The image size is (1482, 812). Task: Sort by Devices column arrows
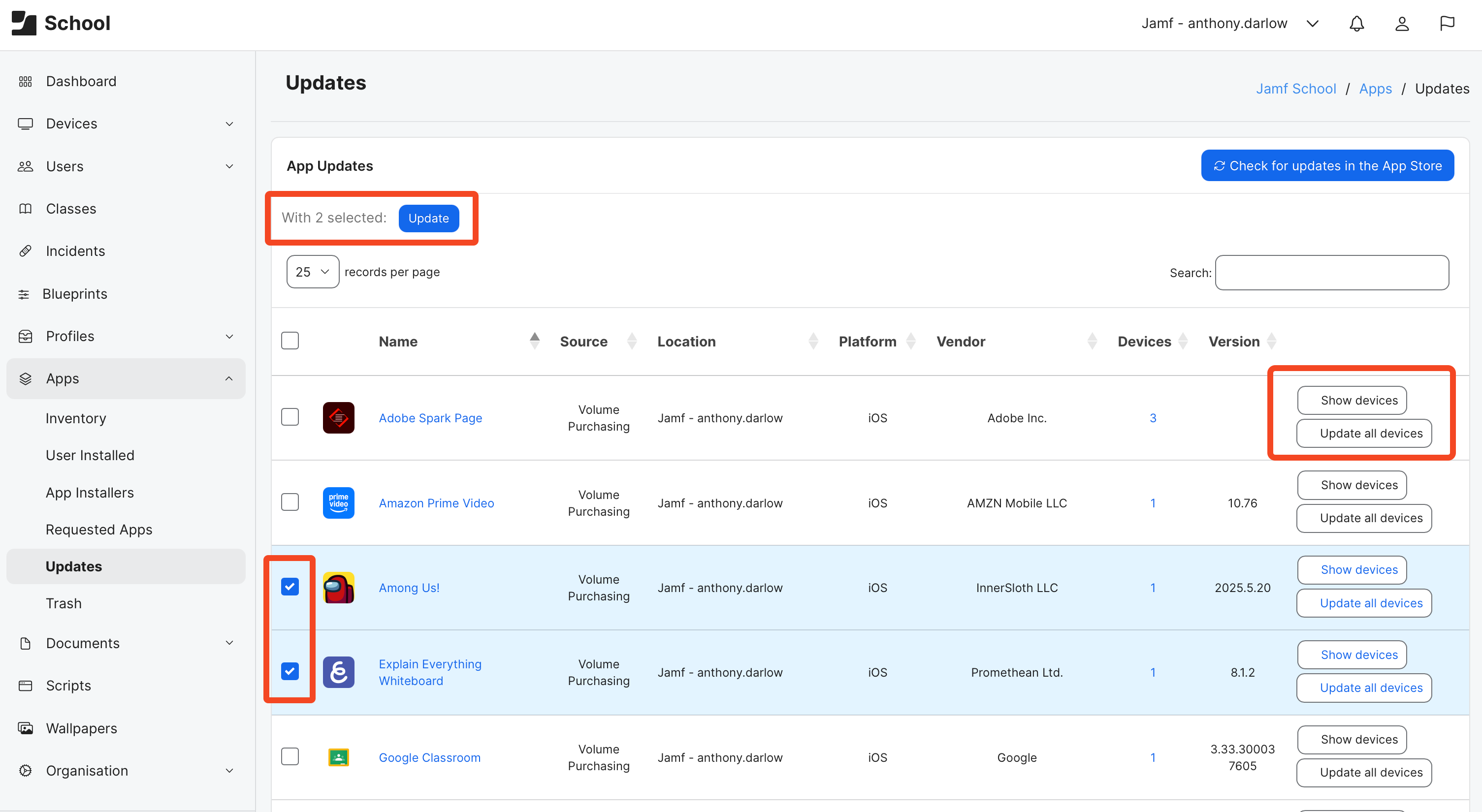[1183, 341]
